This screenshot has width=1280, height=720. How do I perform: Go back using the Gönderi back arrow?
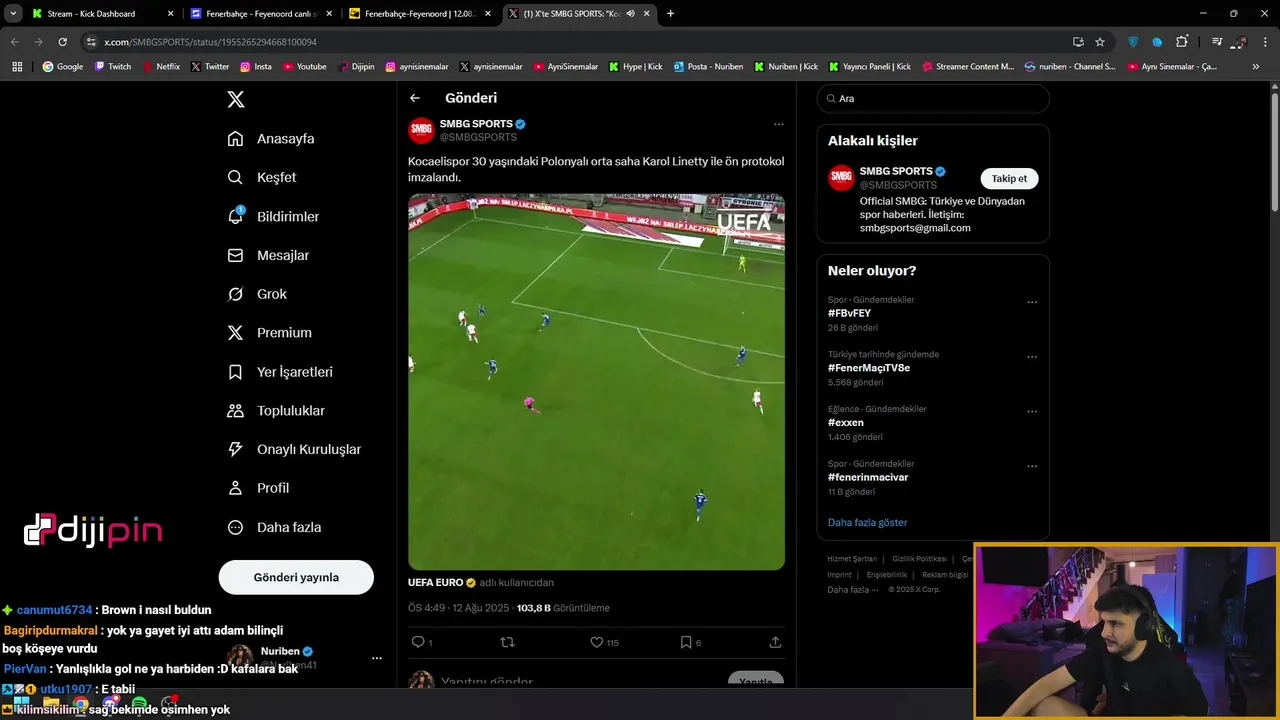[415, 98]
